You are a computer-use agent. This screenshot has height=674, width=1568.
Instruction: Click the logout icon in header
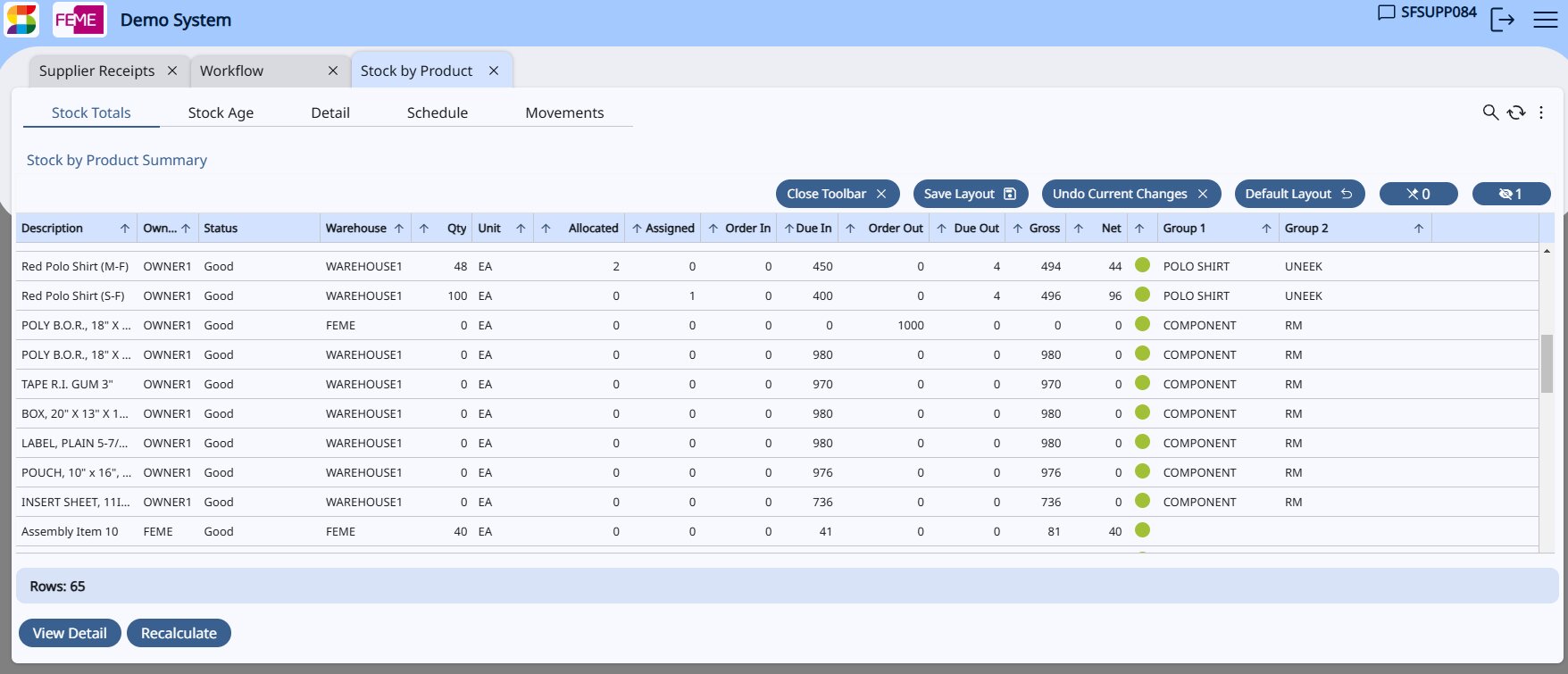click(x=1502, y=20)
